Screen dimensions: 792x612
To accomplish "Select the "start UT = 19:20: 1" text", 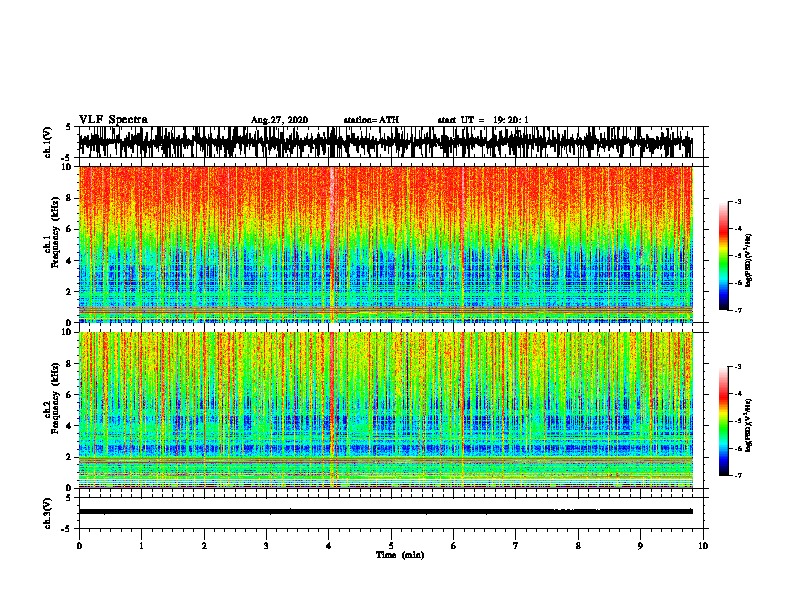I will [483, 120].
